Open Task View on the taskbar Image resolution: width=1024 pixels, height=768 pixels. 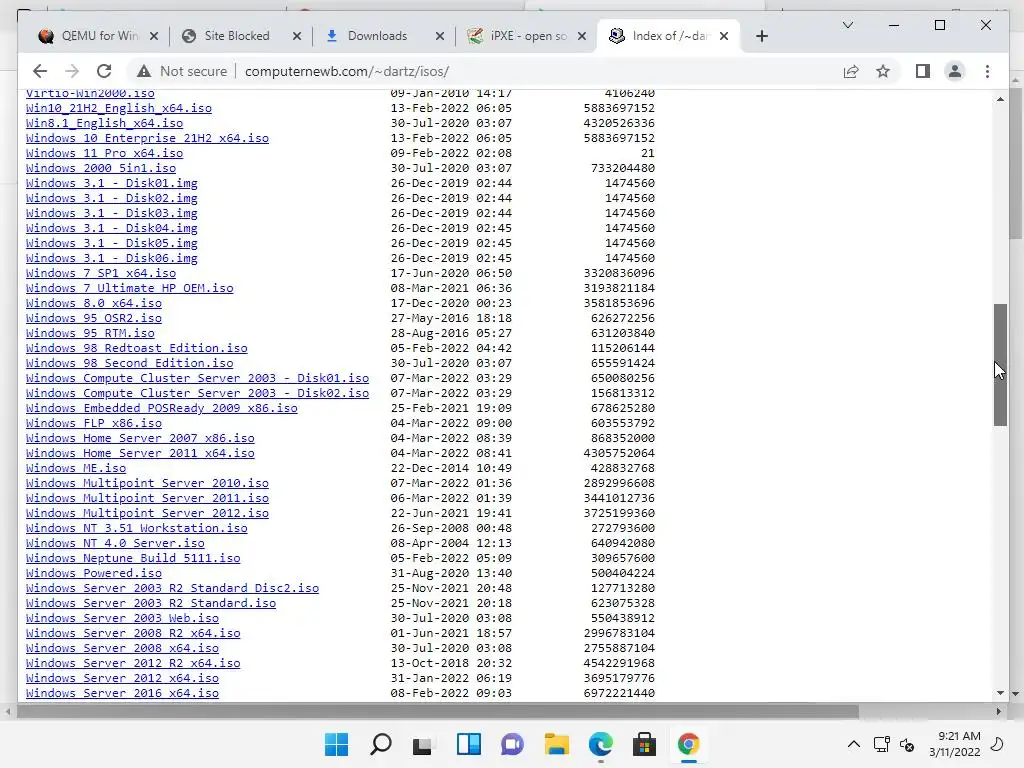click(x=423, y=744)
